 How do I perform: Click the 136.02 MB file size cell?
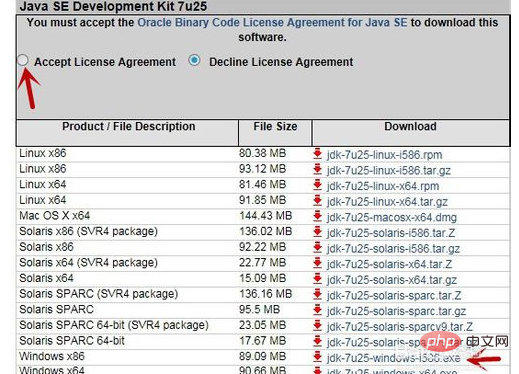point(265,231)
